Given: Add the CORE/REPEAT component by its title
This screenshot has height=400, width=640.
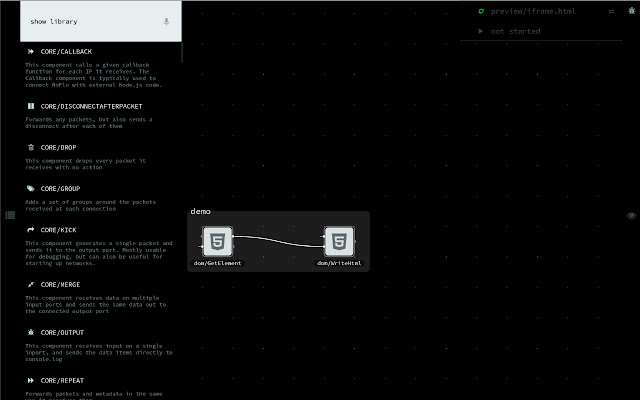Looking at the screenshot, I should (62, 380).
